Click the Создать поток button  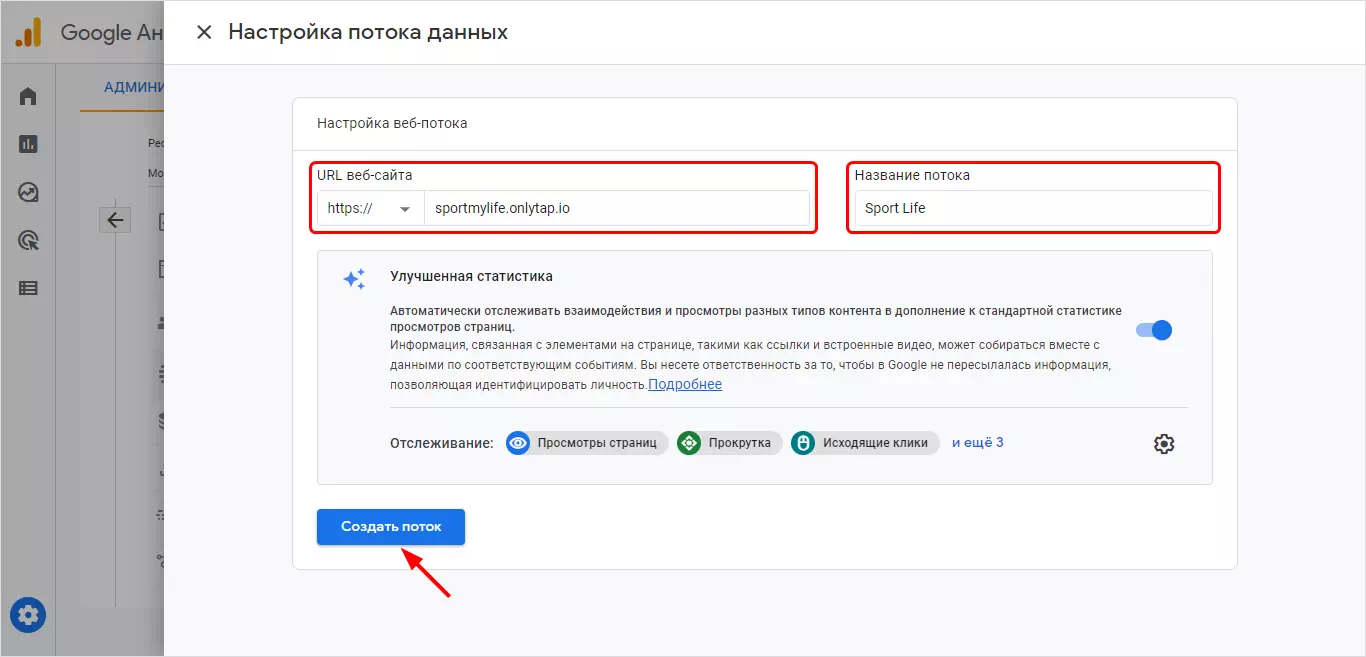[x=390, y=527]
